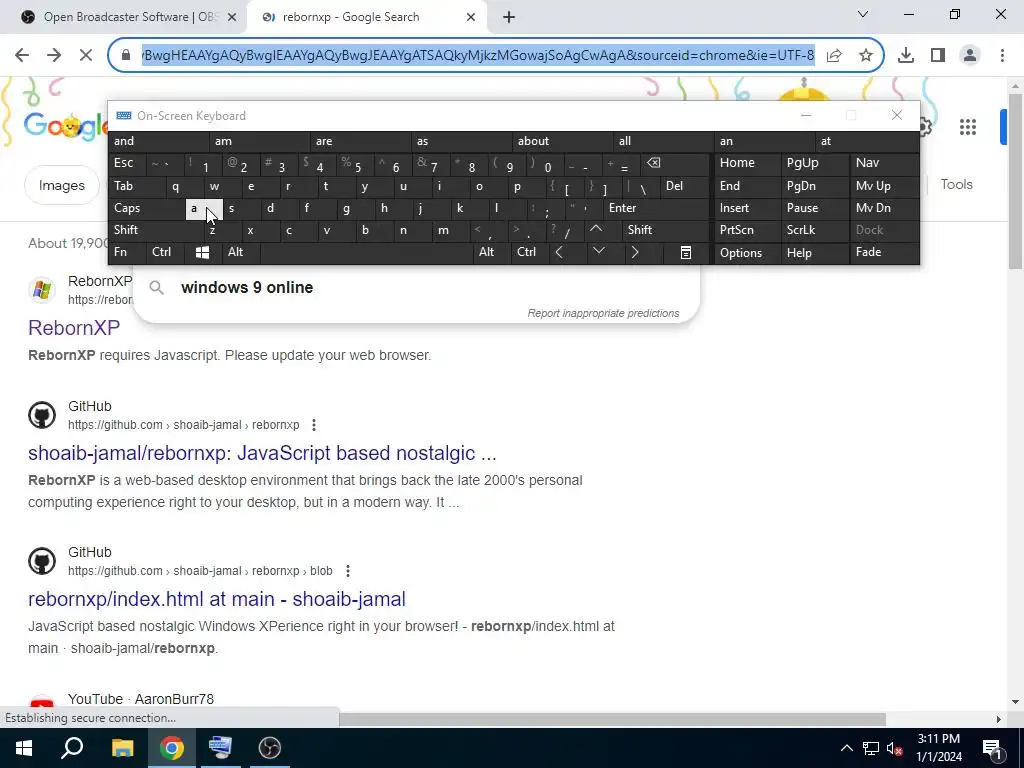Open Windows Start menu
The height and width of the screenshot is (768, 1024).
[24, 748]
